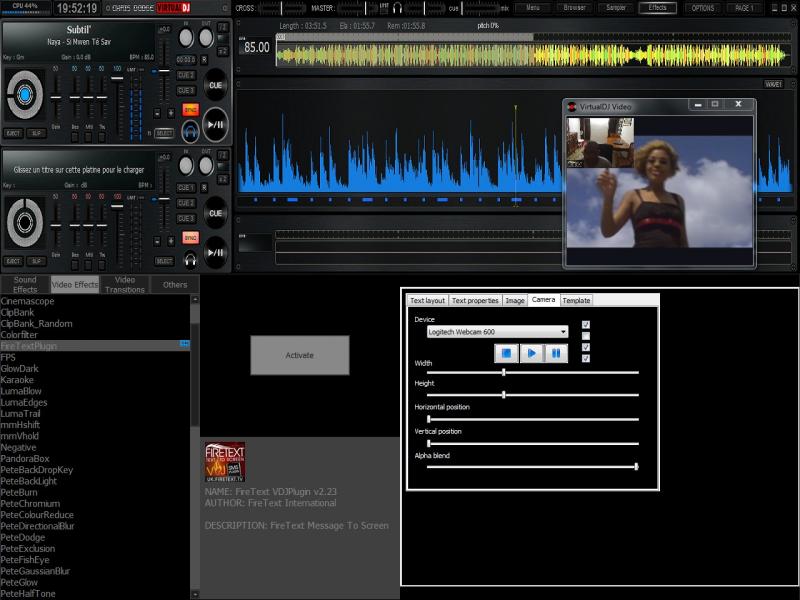Toggle the Bass kill button on bottom deck
The image size is (800, 600).
click(x=75, y=265)
